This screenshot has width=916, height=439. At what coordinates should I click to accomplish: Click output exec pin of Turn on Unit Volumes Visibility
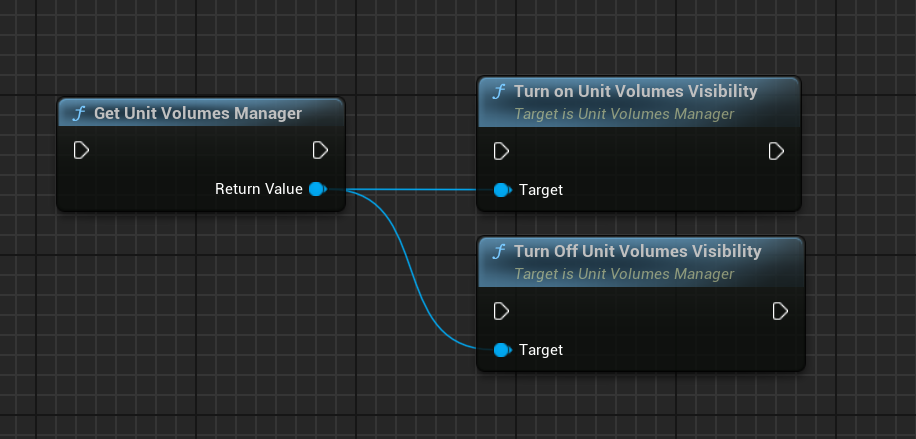tap(776, 151)
